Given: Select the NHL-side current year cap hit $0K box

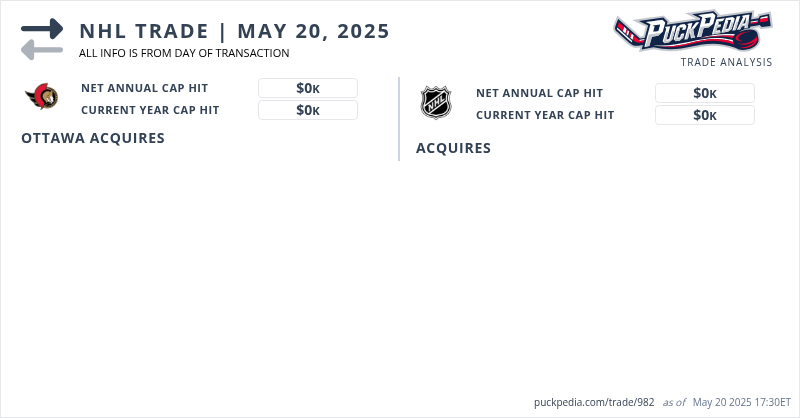Looking at the screenshot, I should 704,115.
